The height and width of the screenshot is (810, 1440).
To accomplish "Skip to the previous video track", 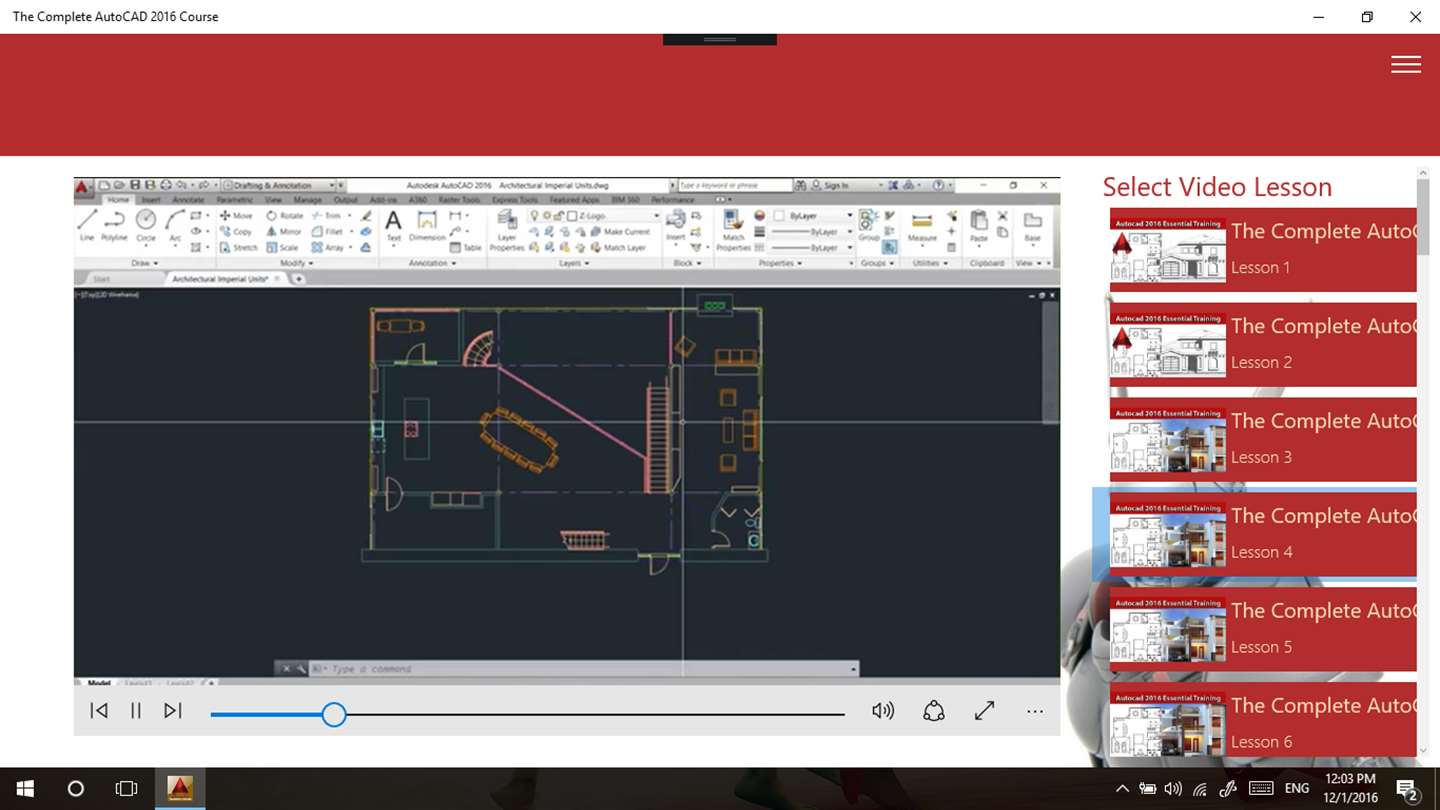I will (99, 711).
